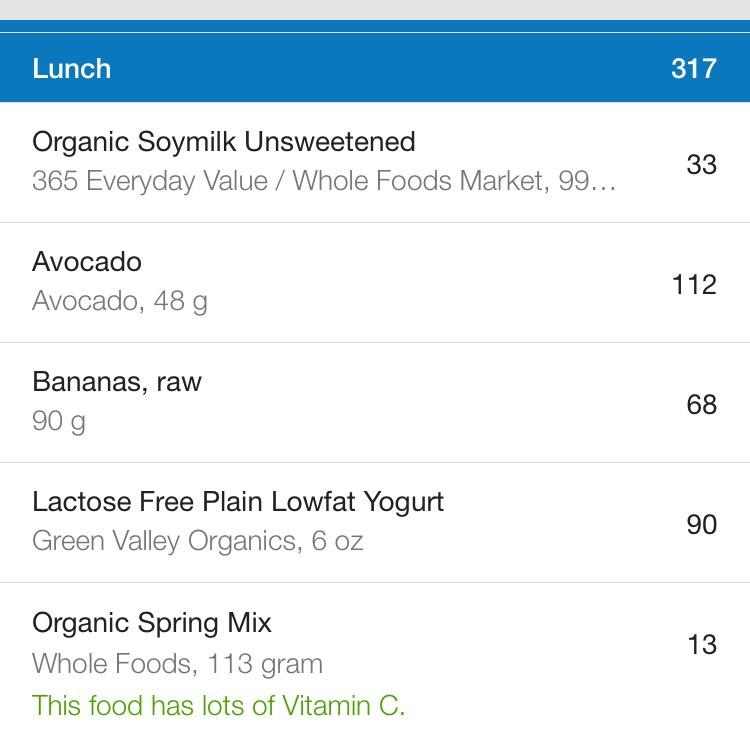Click the green Vitamin C nutrition note

218,705
